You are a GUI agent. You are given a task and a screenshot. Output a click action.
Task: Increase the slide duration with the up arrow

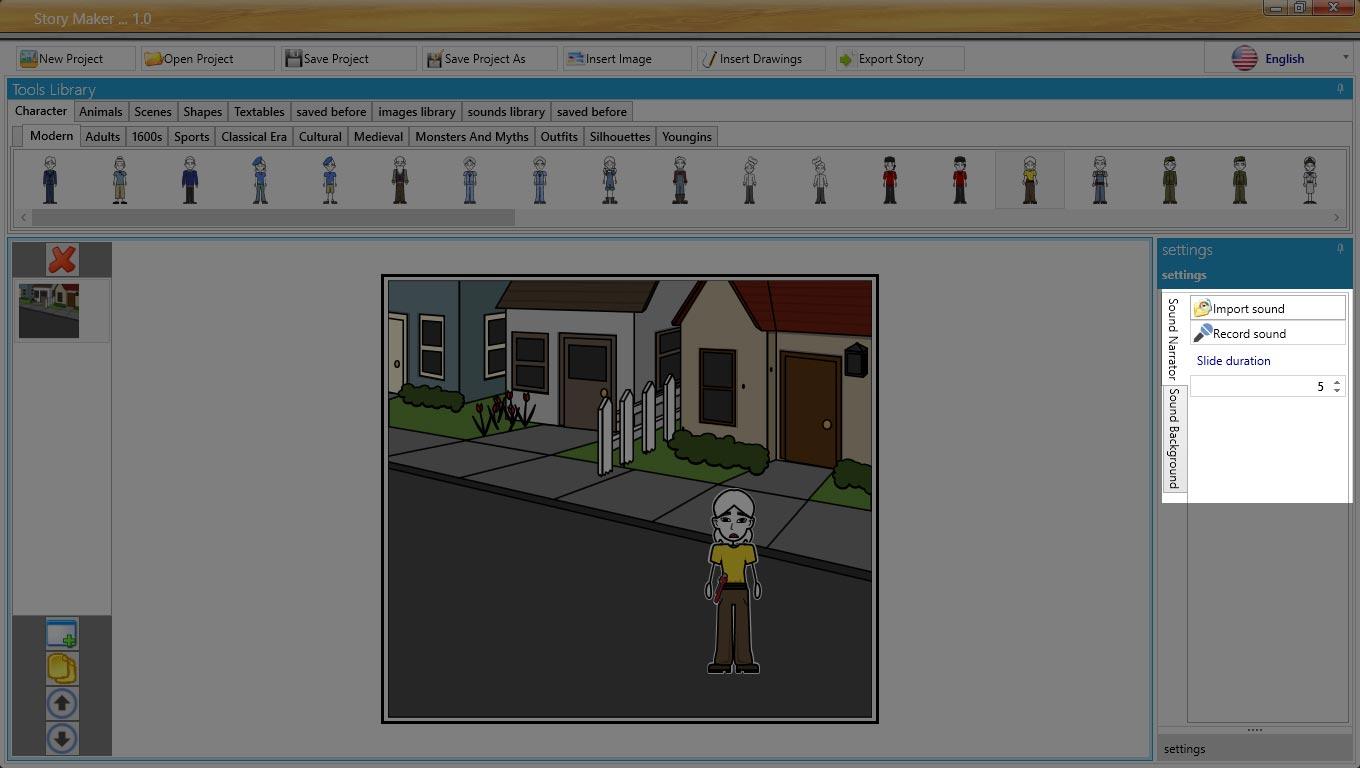[1337, 382]
